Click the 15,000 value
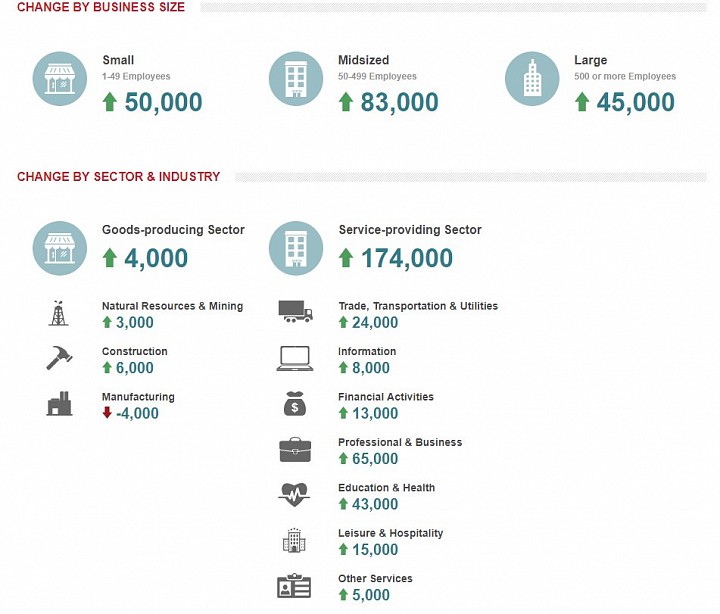The width and height of the screenshot is (720, 614). click(x=375, y=550)
